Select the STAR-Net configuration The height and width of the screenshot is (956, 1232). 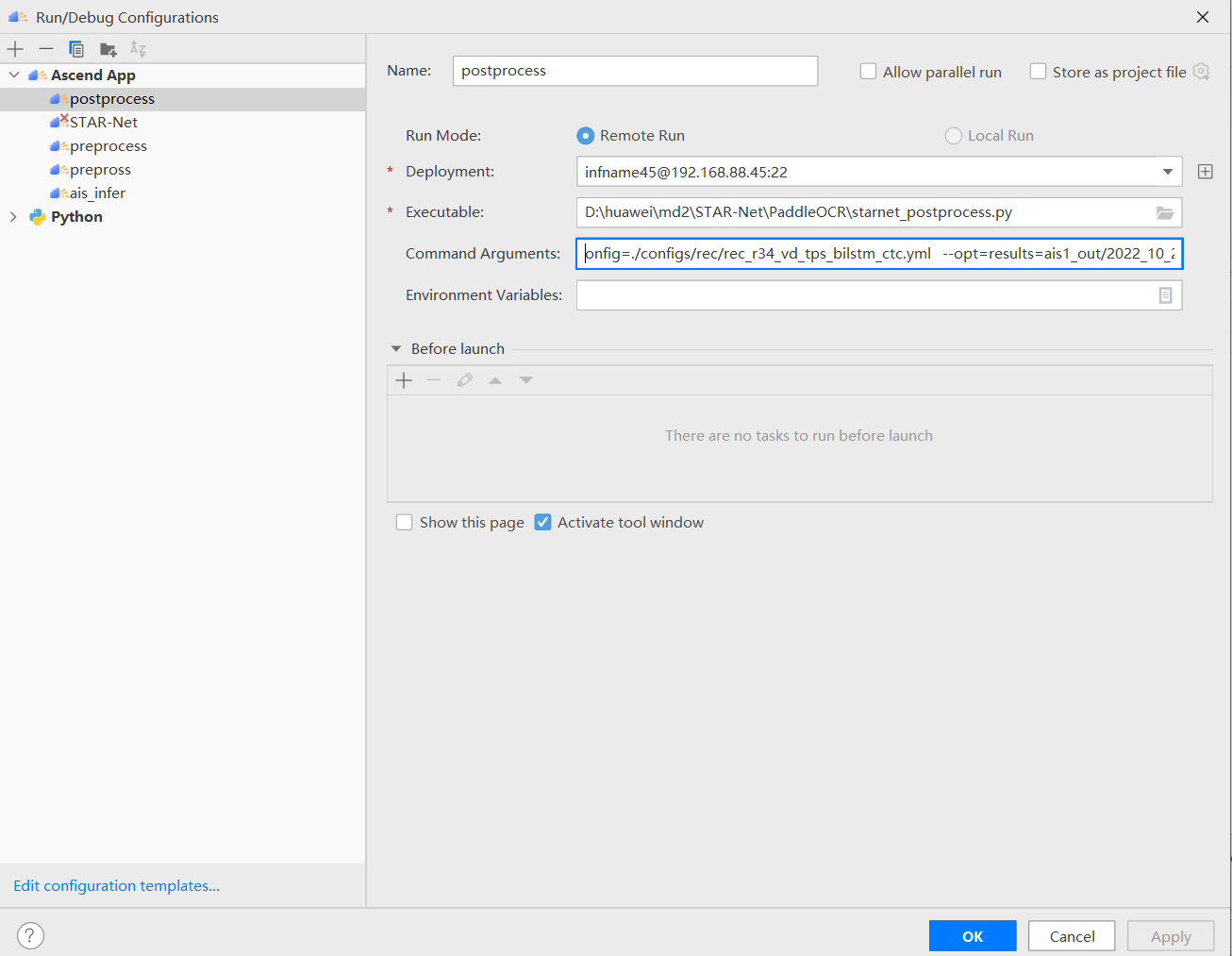pyautogui.click(x=103, y=123)
